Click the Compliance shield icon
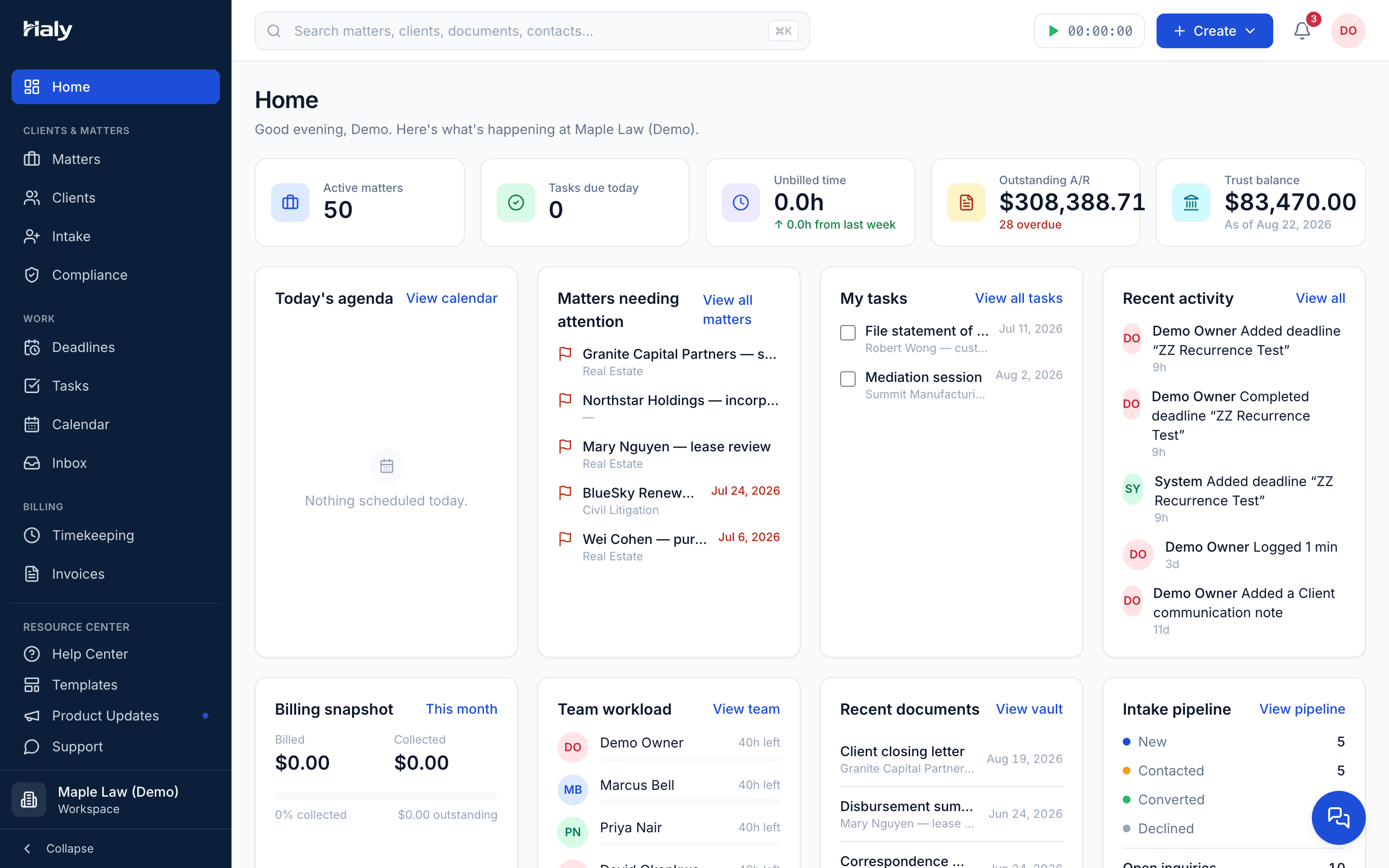Image resolution: width=1389 pixels, height=868 pixels. click(x=32, y=275)
